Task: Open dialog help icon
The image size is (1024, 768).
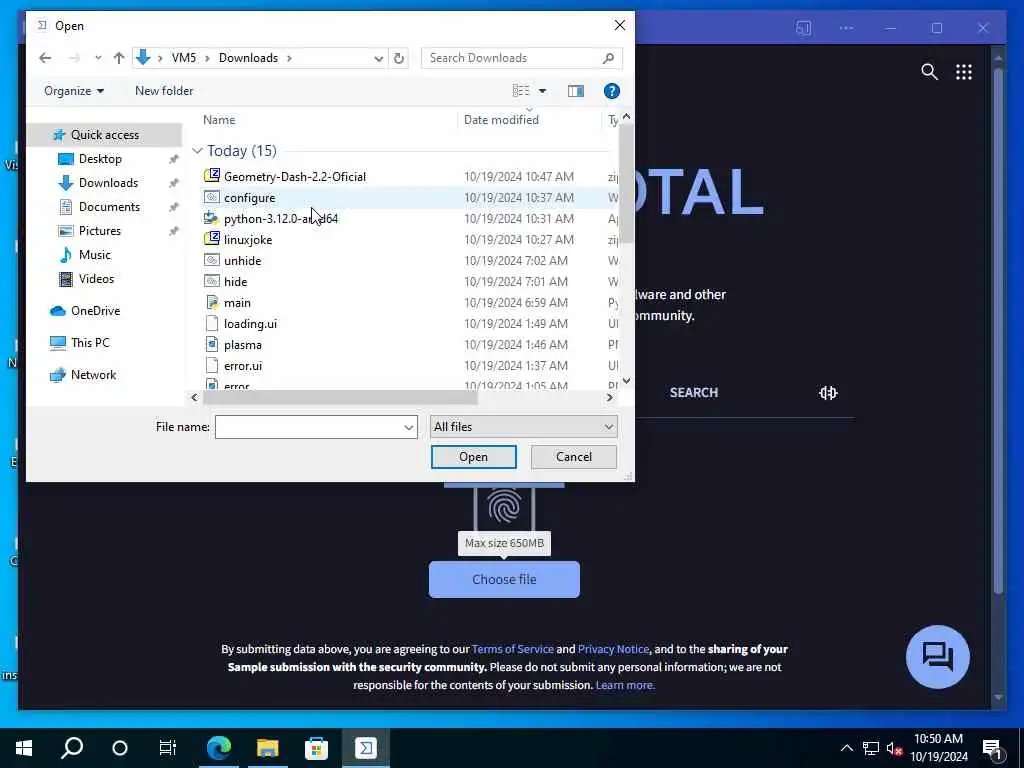Action: click(611, 91)
